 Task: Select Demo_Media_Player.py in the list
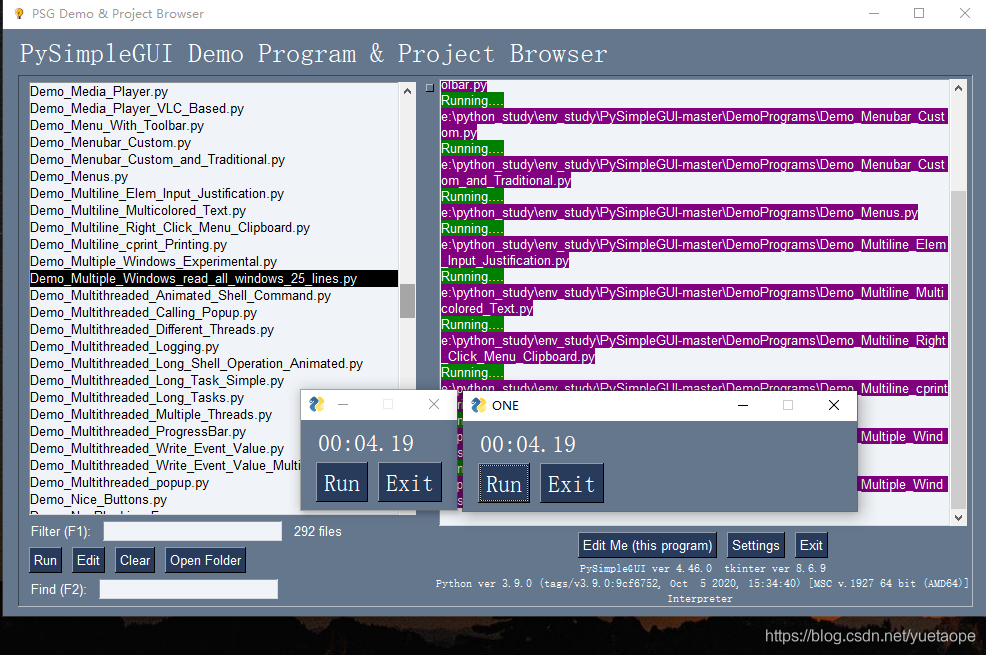pyautogui.click(x=214, y=92)
